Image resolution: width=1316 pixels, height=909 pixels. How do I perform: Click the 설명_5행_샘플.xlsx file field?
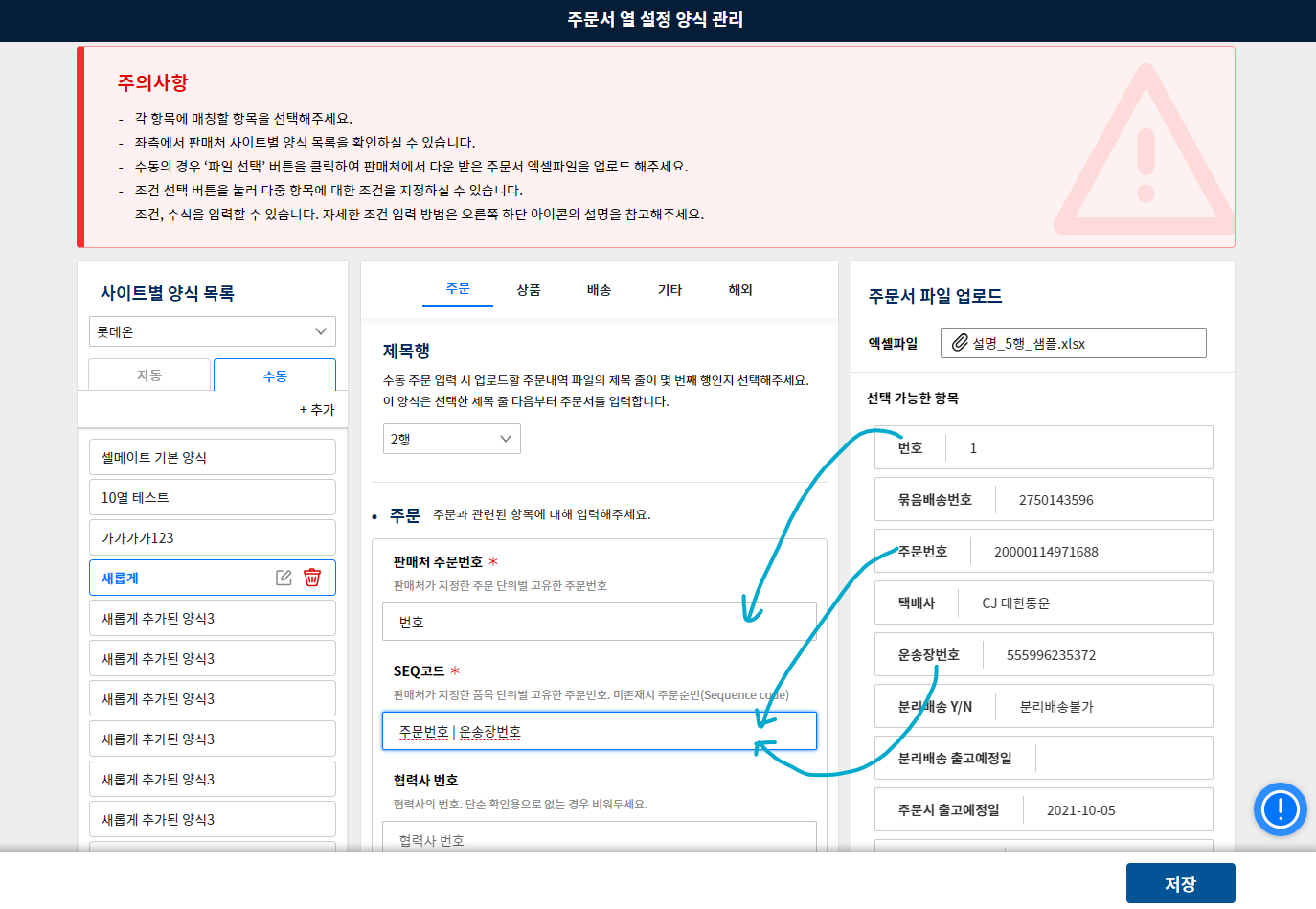1074,343
